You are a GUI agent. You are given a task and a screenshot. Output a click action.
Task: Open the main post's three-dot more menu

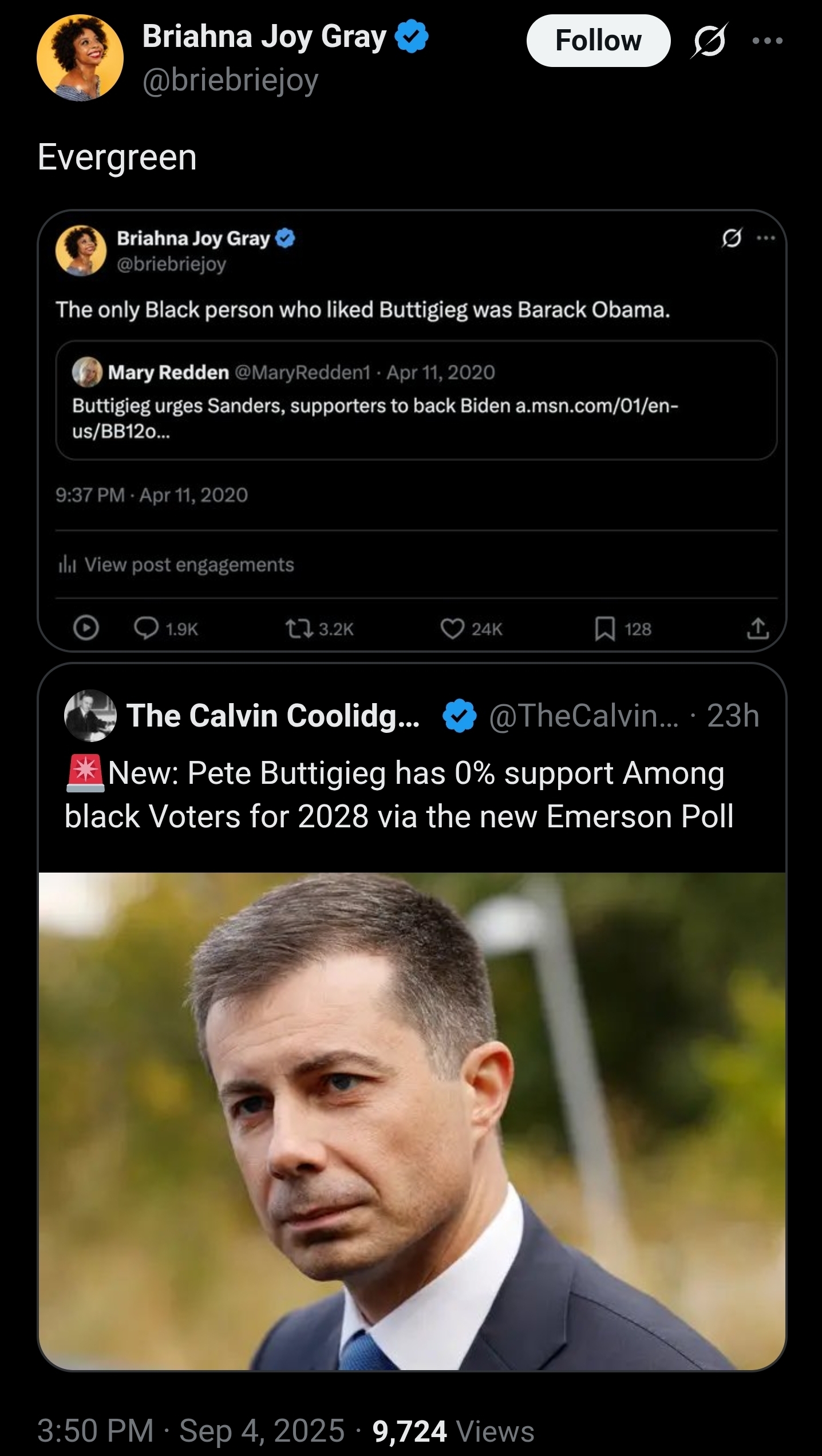pos(768,41)
